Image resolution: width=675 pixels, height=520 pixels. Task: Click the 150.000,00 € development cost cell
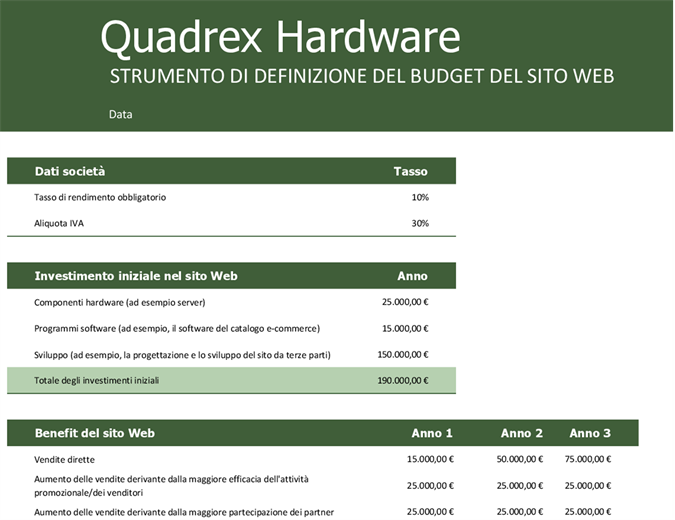point(403,355)
